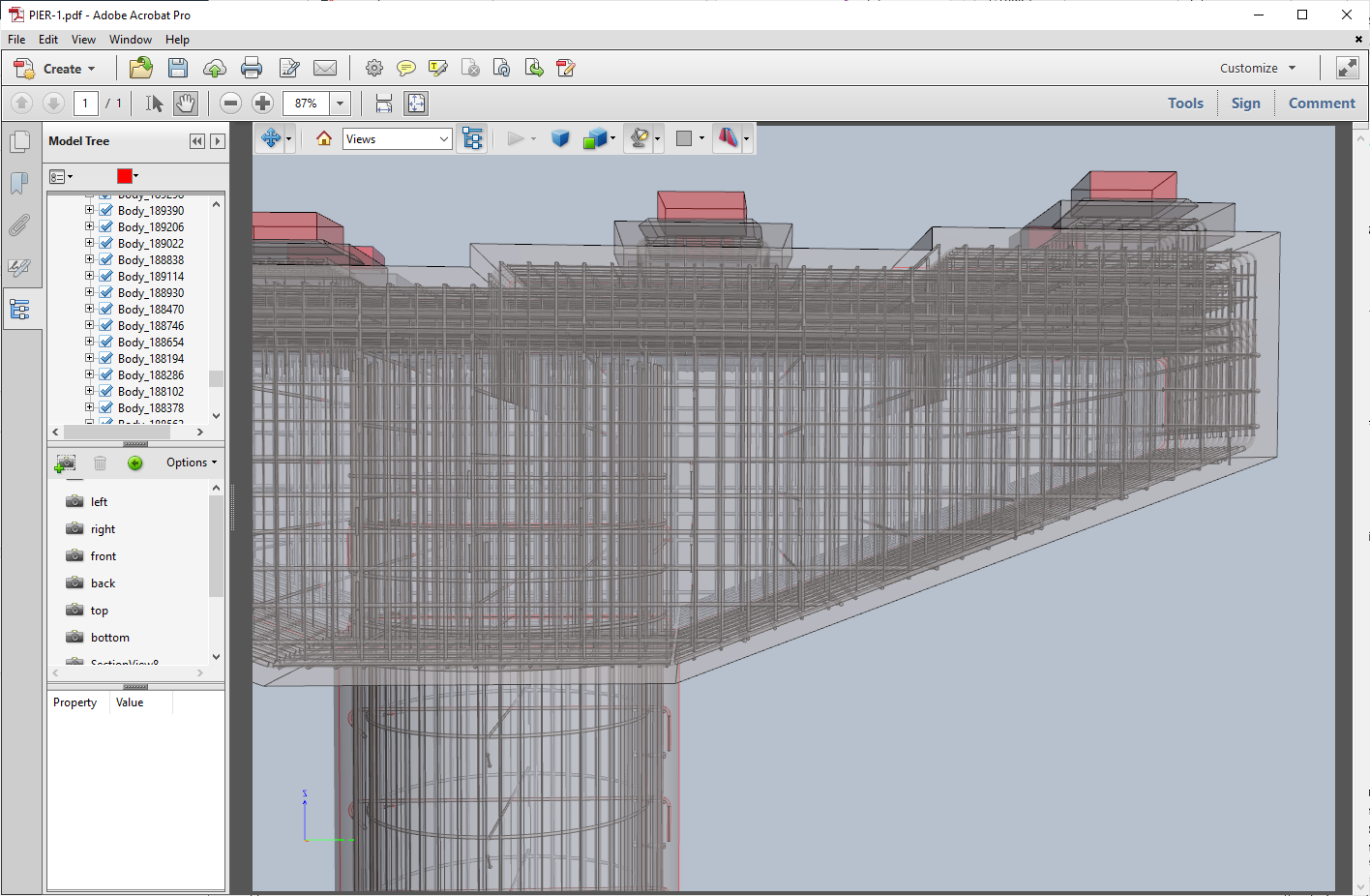Click the Print icon in toolbar
1370x896 pixels.
tap(252, 68)
